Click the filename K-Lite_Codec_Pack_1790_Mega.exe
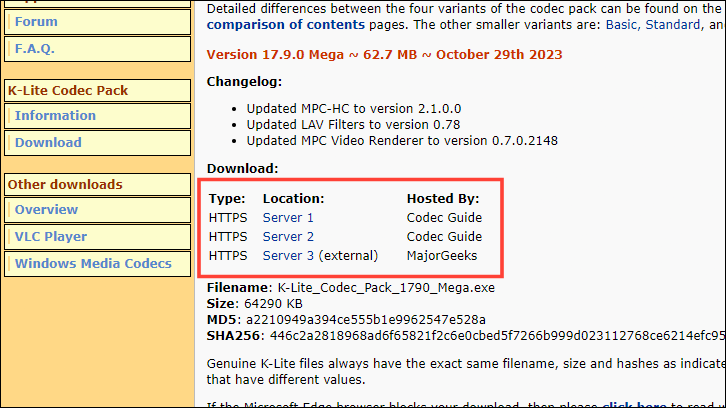 pyautogui.click(x=386, y=288)
